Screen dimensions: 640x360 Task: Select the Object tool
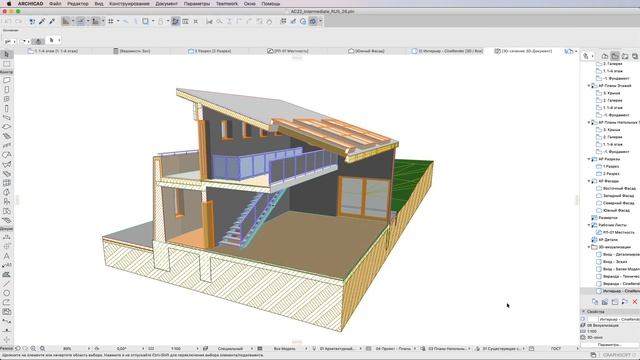[x=7, y=202]
